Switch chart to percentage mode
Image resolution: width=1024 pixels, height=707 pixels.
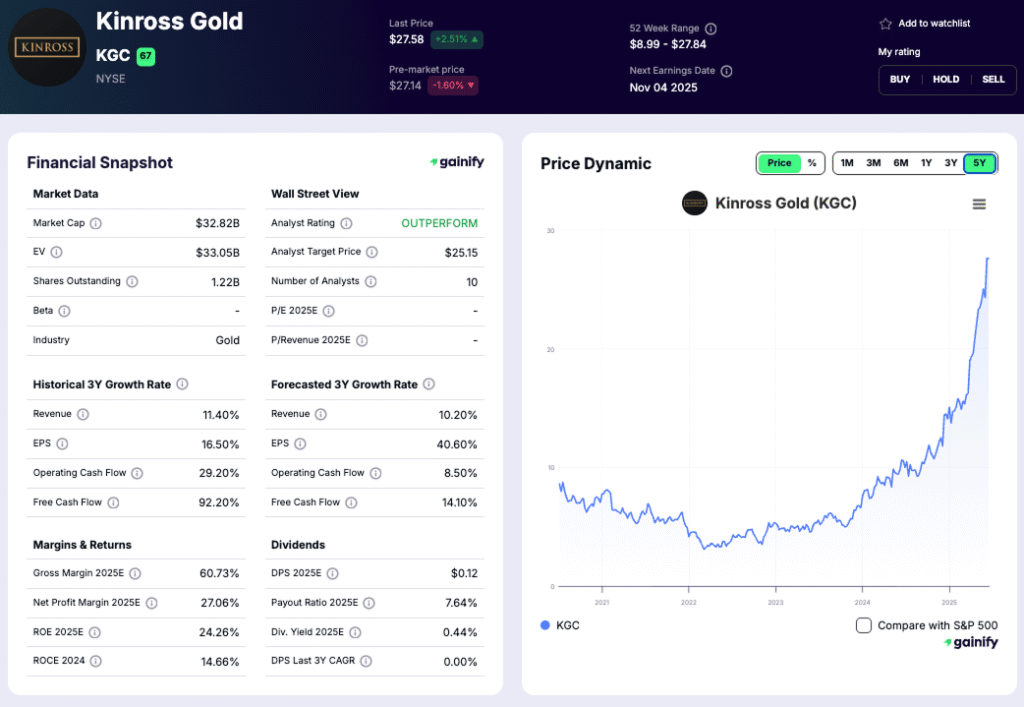point(812,162)
